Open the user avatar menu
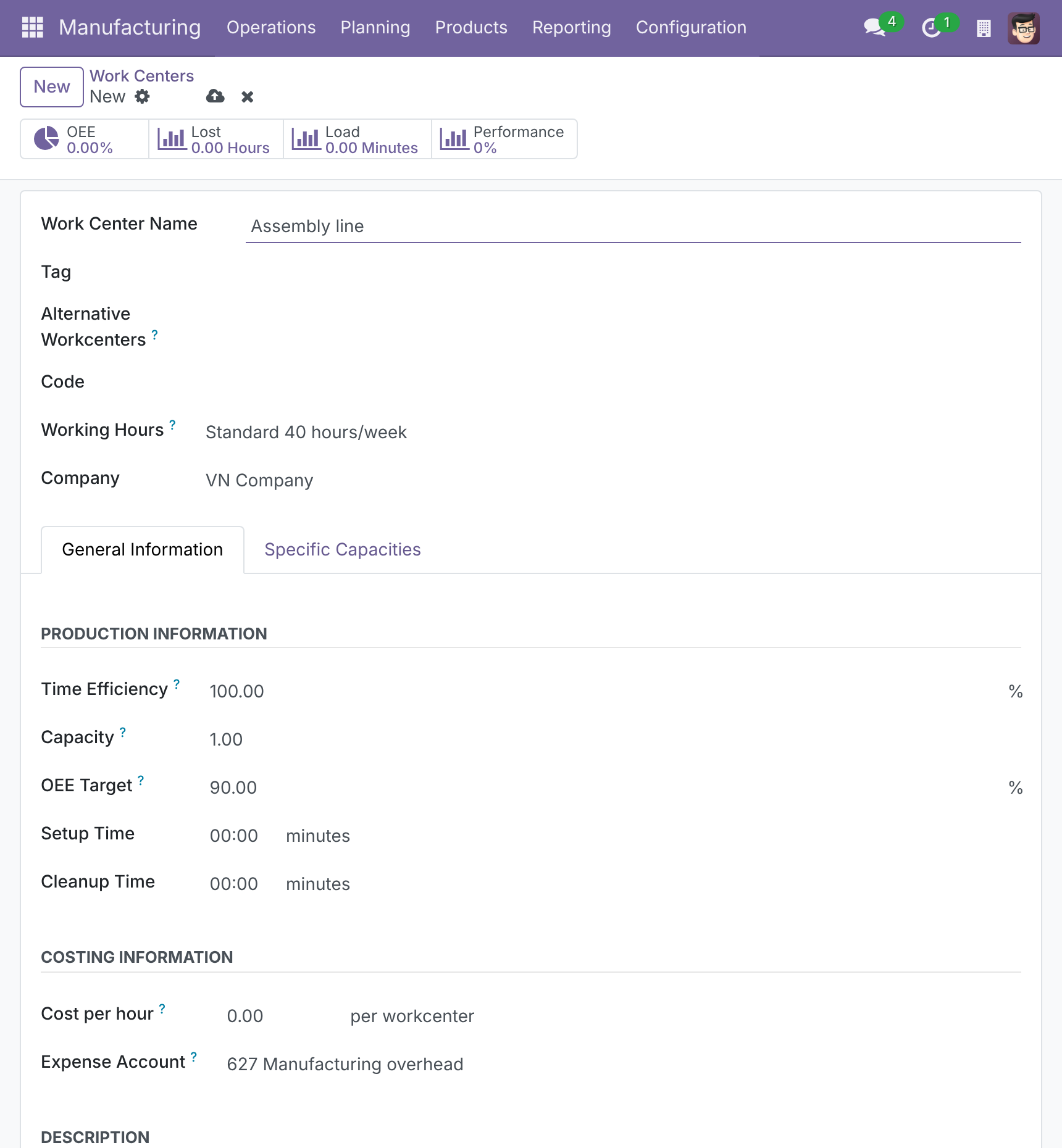 coord(1023,28)
